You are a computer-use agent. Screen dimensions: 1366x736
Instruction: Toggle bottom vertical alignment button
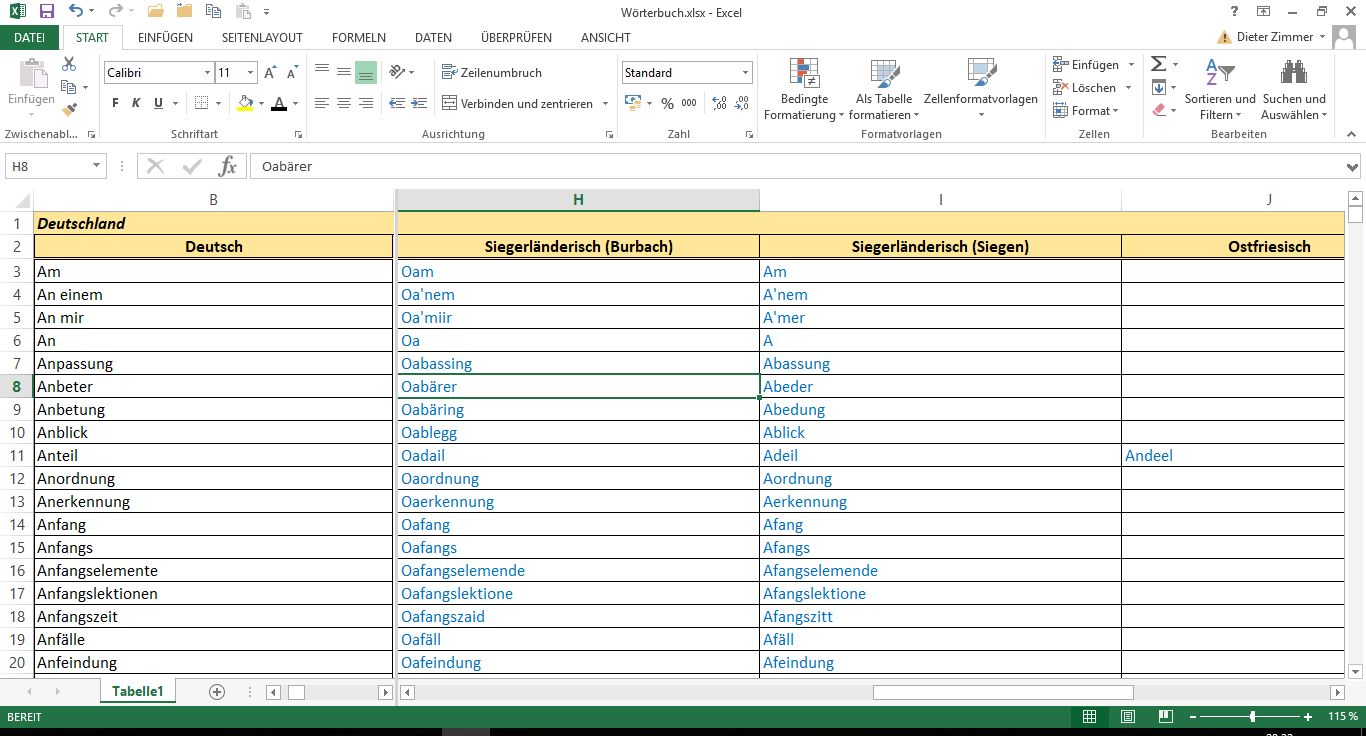365,72
